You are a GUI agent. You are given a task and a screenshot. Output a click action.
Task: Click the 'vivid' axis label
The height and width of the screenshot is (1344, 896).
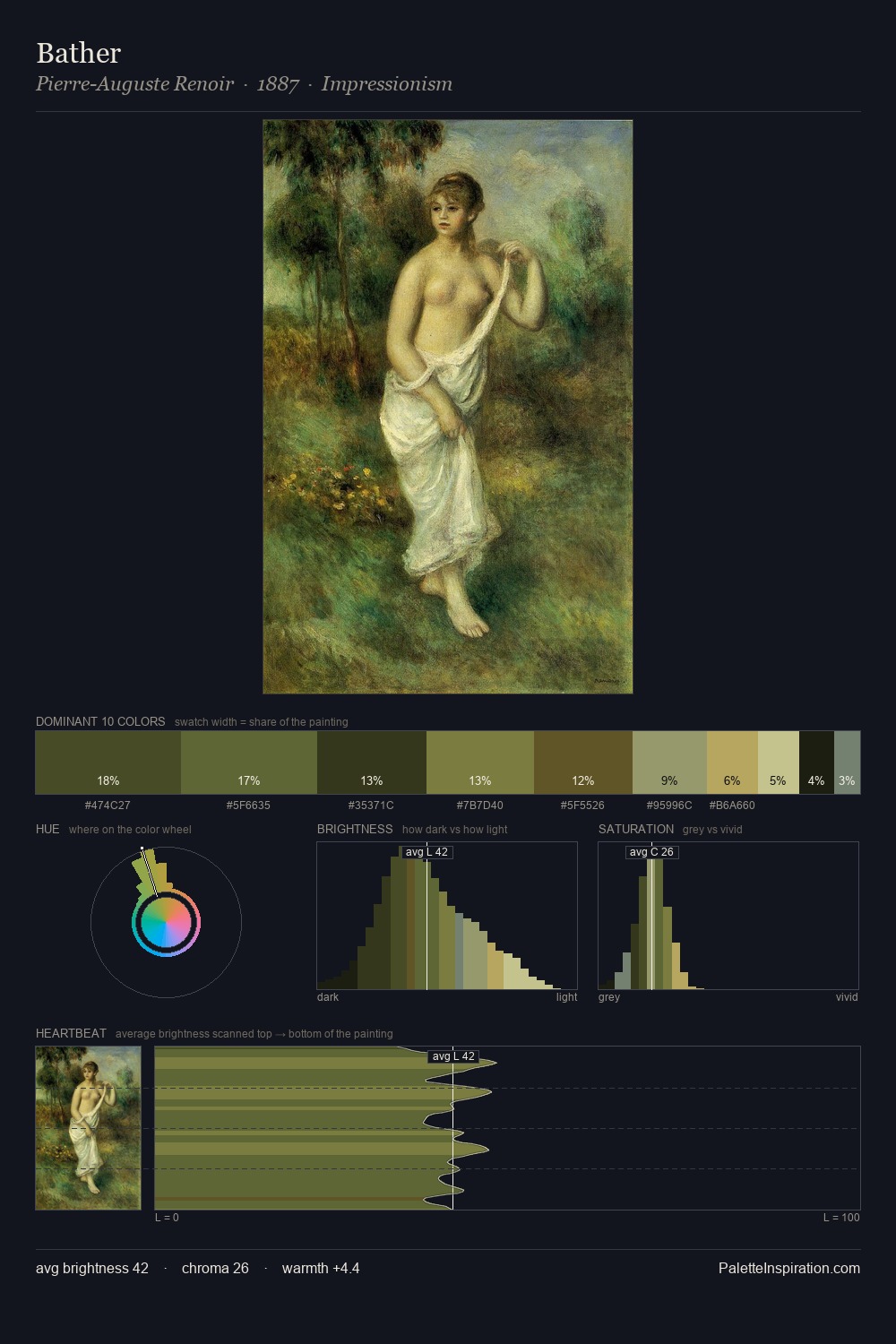[847, 997]
